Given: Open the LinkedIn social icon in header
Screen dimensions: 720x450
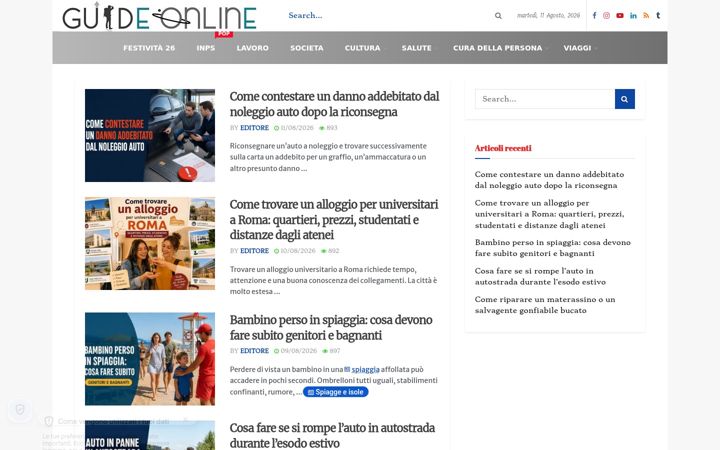Looking at the screenshot, I should coord(633,16).
